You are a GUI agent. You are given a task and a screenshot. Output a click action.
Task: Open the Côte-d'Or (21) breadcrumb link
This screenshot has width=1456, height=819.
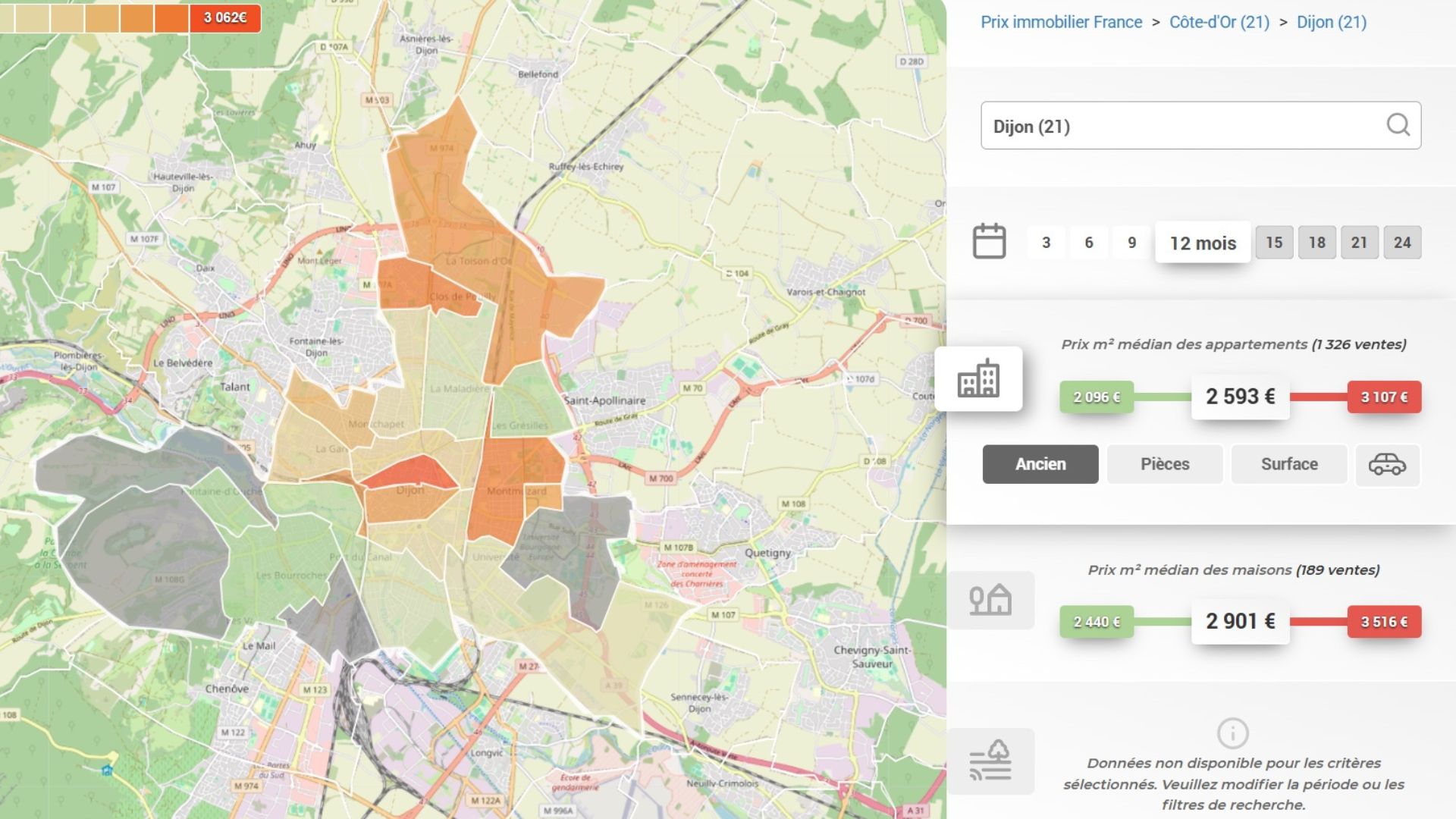point(1219,22)
